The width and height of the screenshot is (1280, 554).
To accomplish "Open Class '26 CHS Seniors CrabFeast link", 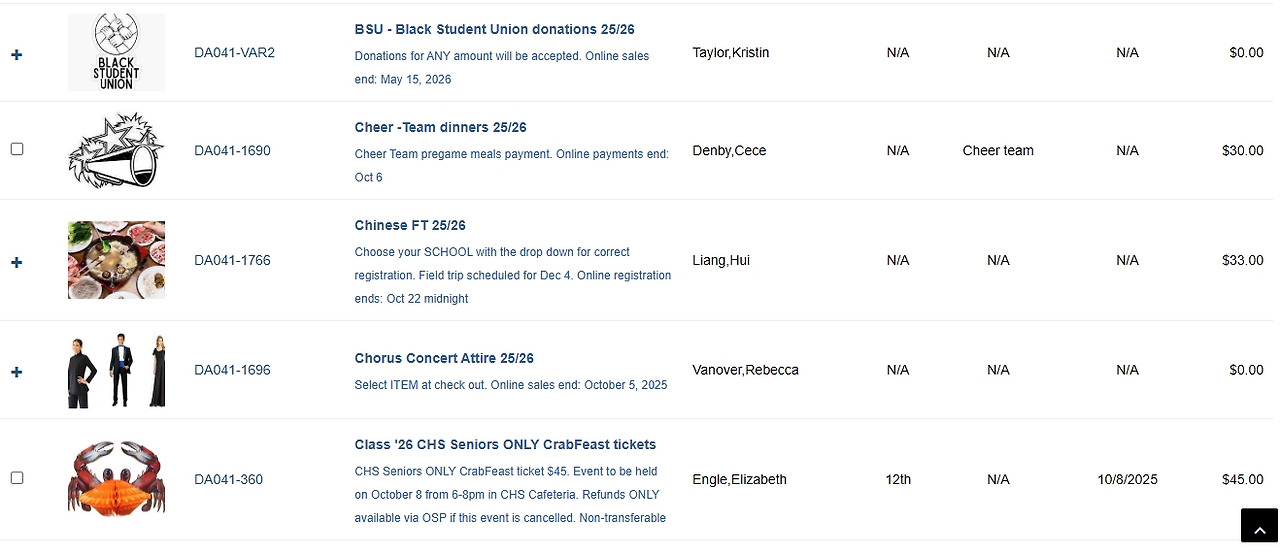I will 505,445.
